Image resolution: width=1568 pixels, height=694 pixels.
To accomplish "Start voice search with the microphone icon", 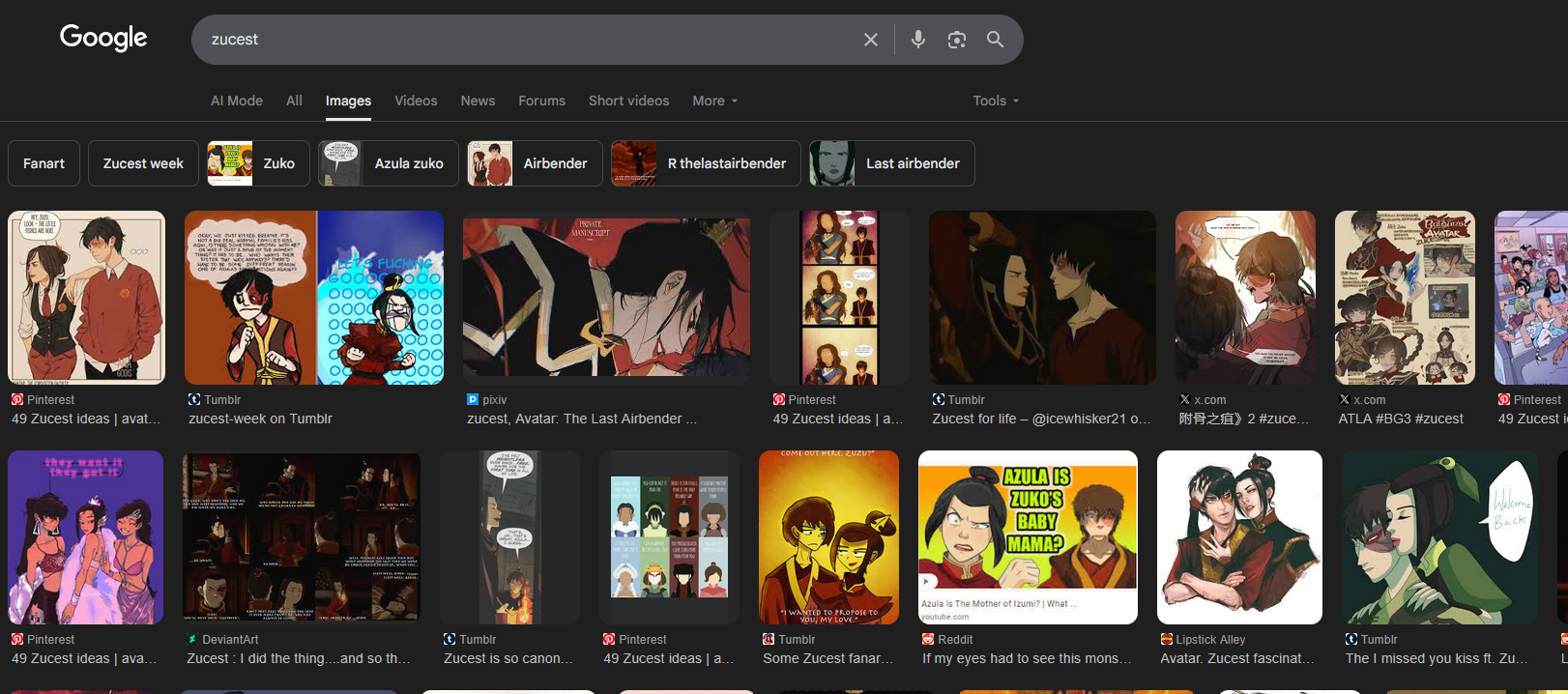I will coord(918,40).
